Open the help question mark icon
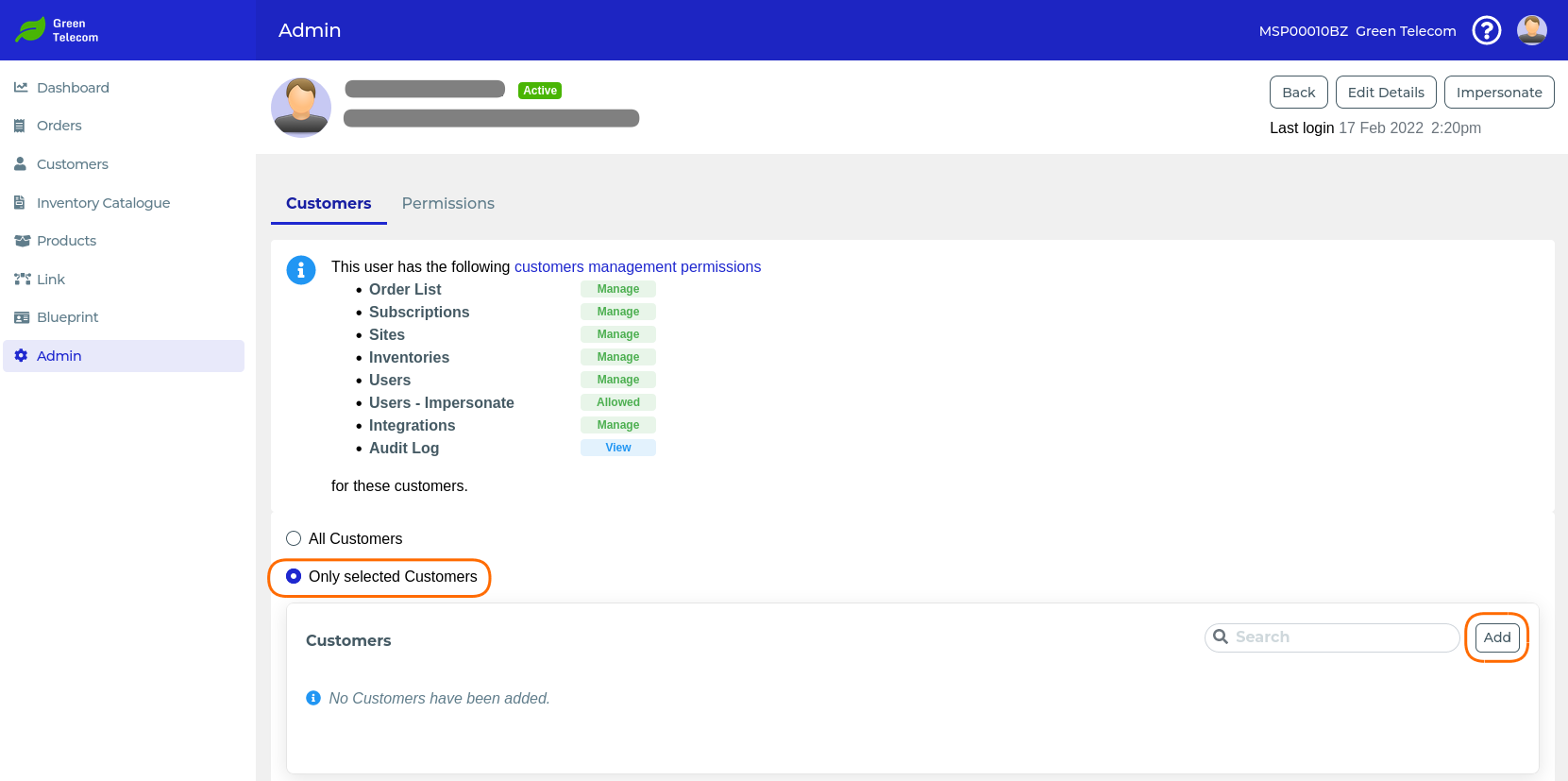 1487,30
